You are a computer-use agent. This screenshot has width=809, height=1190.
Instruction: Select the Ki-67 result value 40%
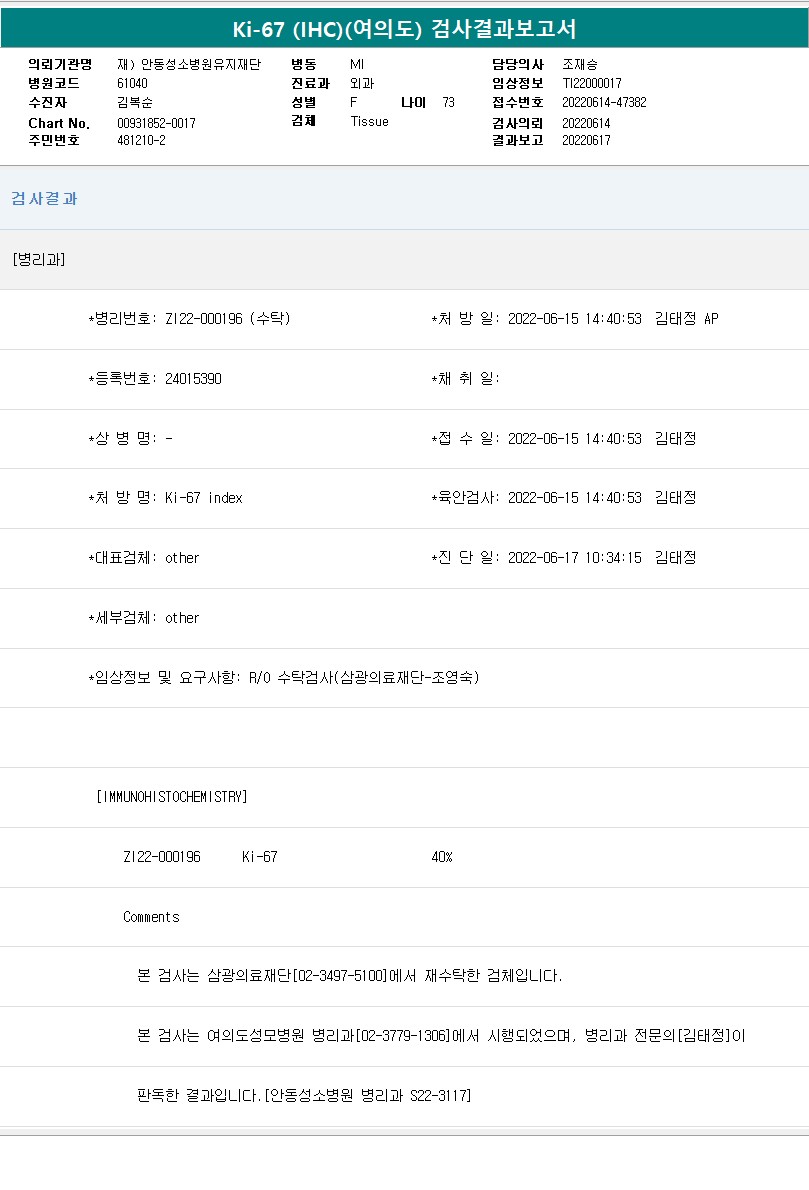(x=442, y=857)
